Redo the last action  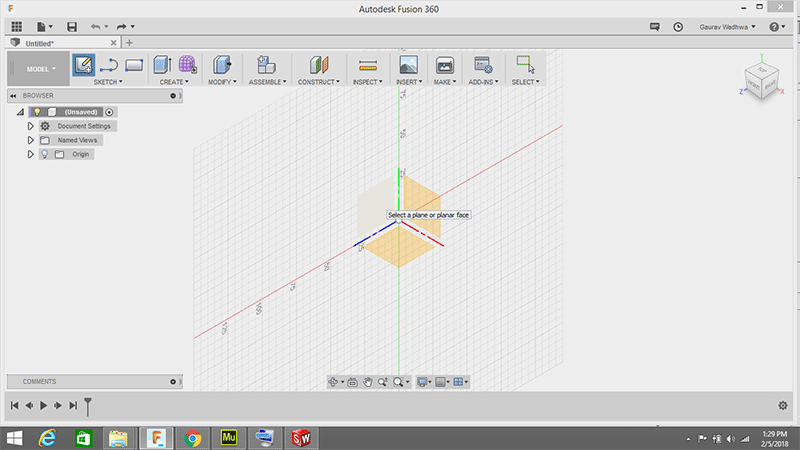tap(121, 27)
